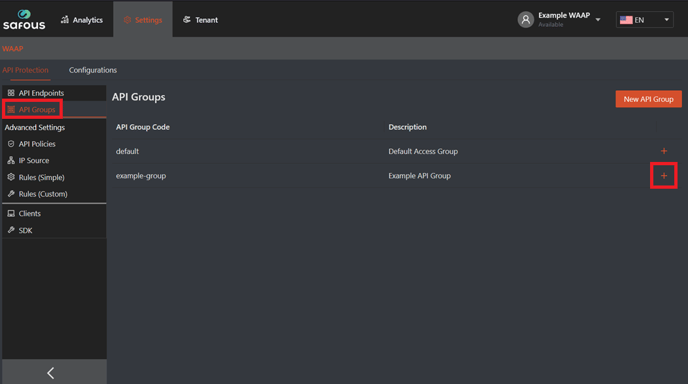Open the Tenant section

click(201, 20)
